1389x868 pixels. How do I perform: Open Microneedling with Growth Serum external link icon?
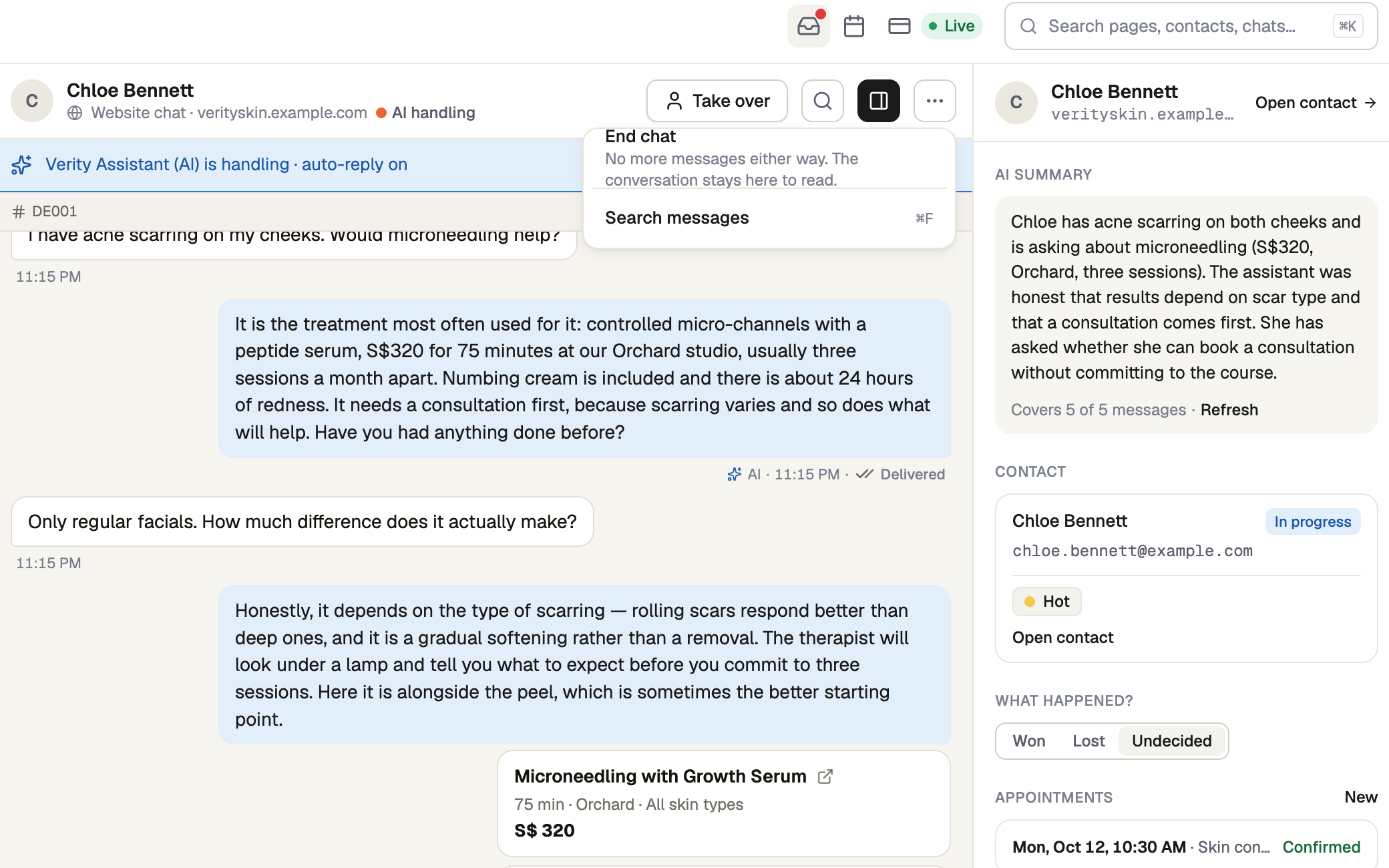pyautogui.click(x=825, y=777)
